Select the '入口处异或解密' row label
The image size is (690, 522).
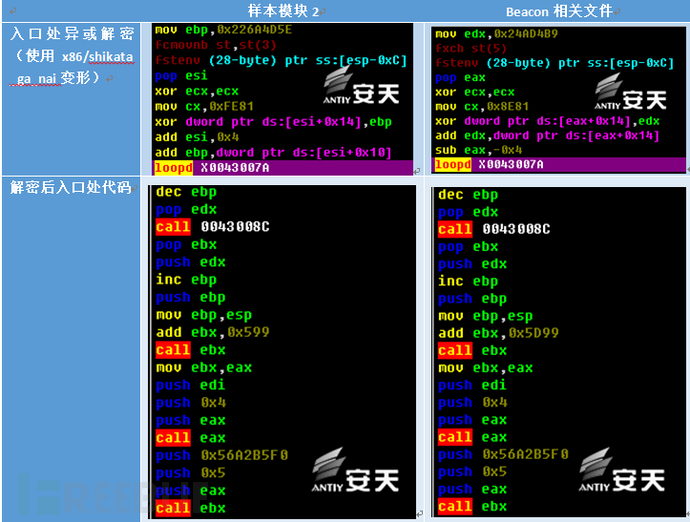[72, 34]
